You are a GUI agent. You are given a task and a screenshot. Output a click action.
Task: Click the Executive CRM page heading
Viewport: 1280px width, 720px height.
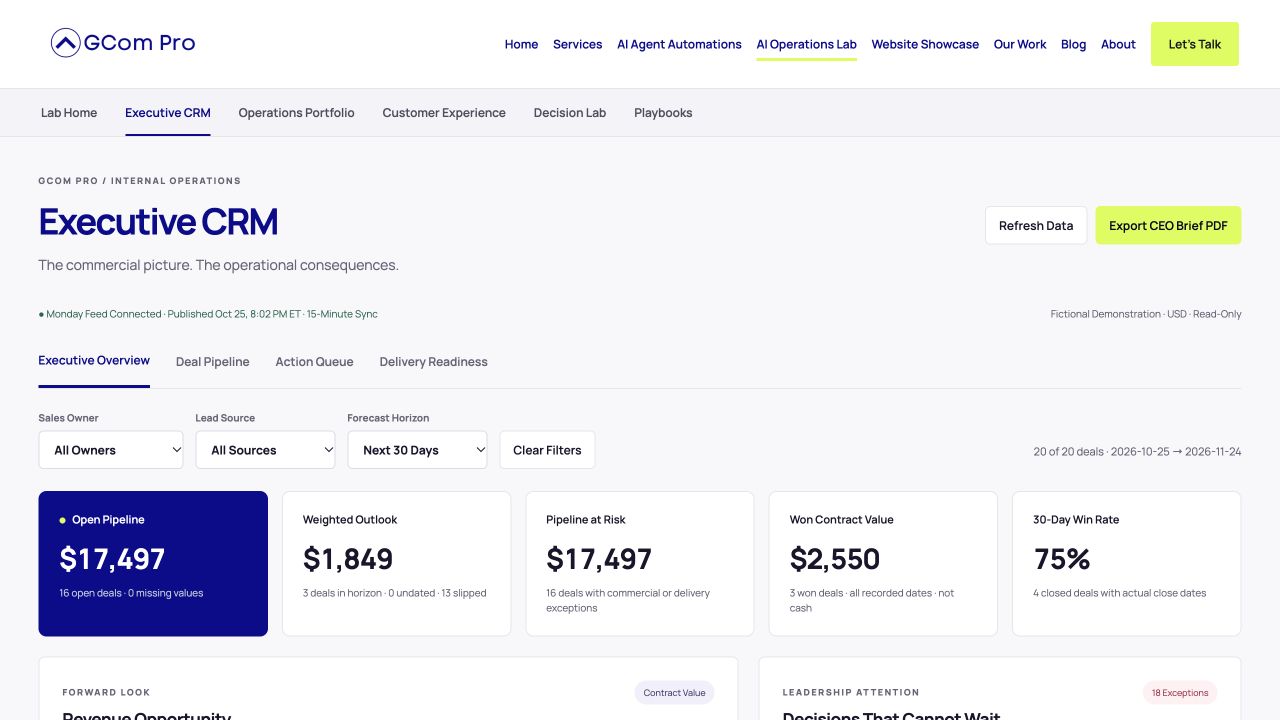click(x=158, y=222)
